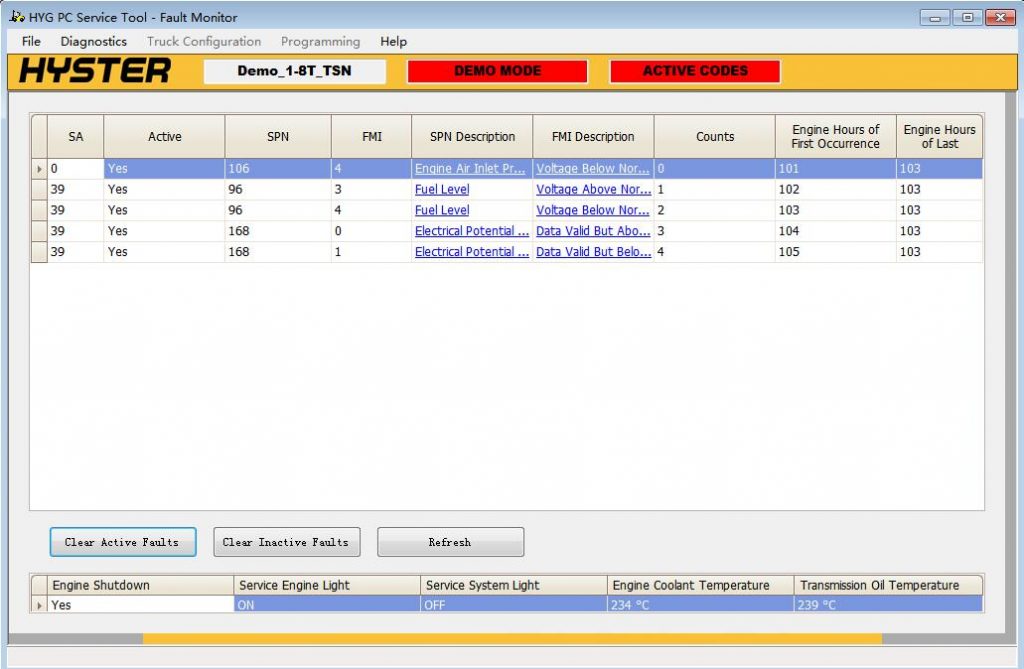The width and height of the screenshot is (1024, 669).
Task: Open Electrical Potential link in FMI 1 row
Action: pyautogui.click(x=472, y=252)
